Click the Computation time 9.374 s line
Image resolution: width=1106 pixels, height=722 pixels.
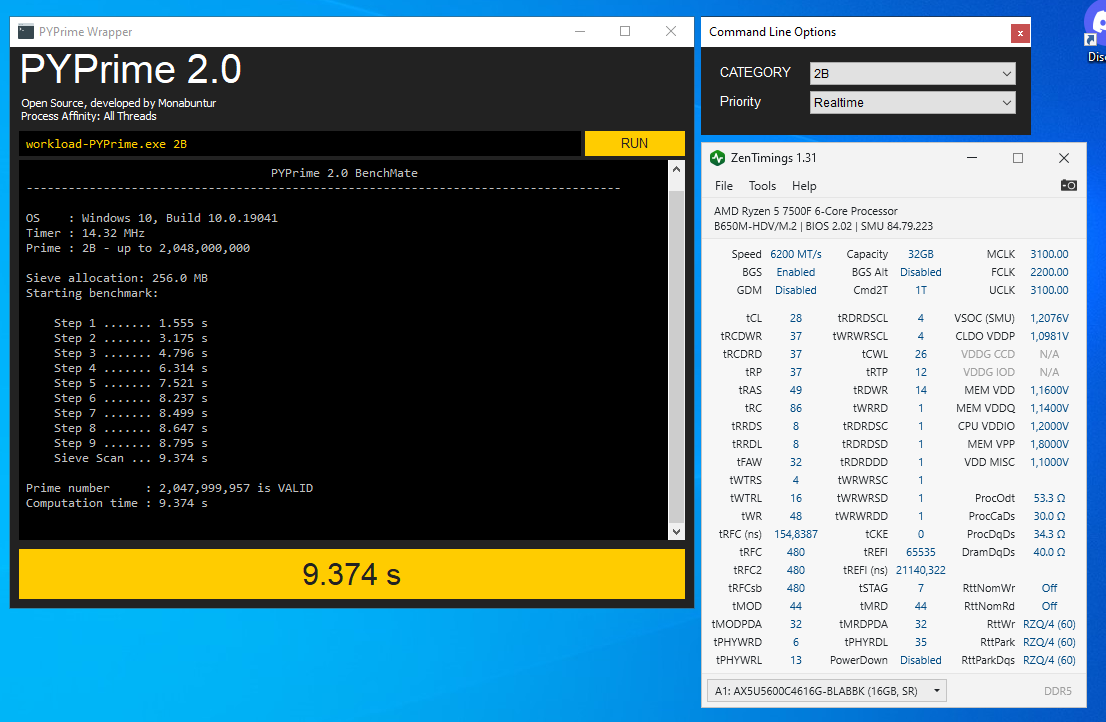(116, 503)
